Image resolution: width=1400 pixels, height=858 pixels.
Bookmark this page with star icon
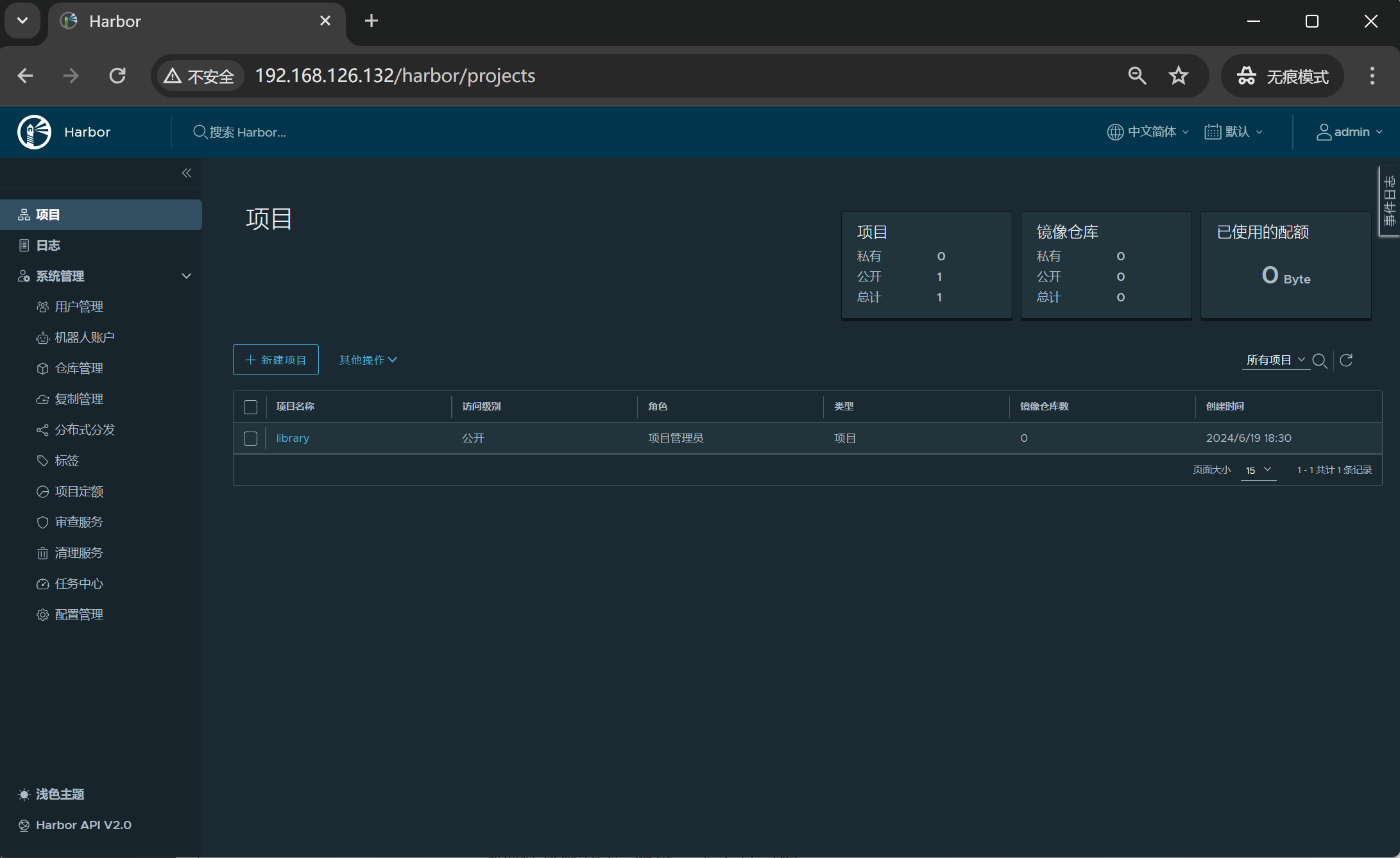coord(1178,76)
